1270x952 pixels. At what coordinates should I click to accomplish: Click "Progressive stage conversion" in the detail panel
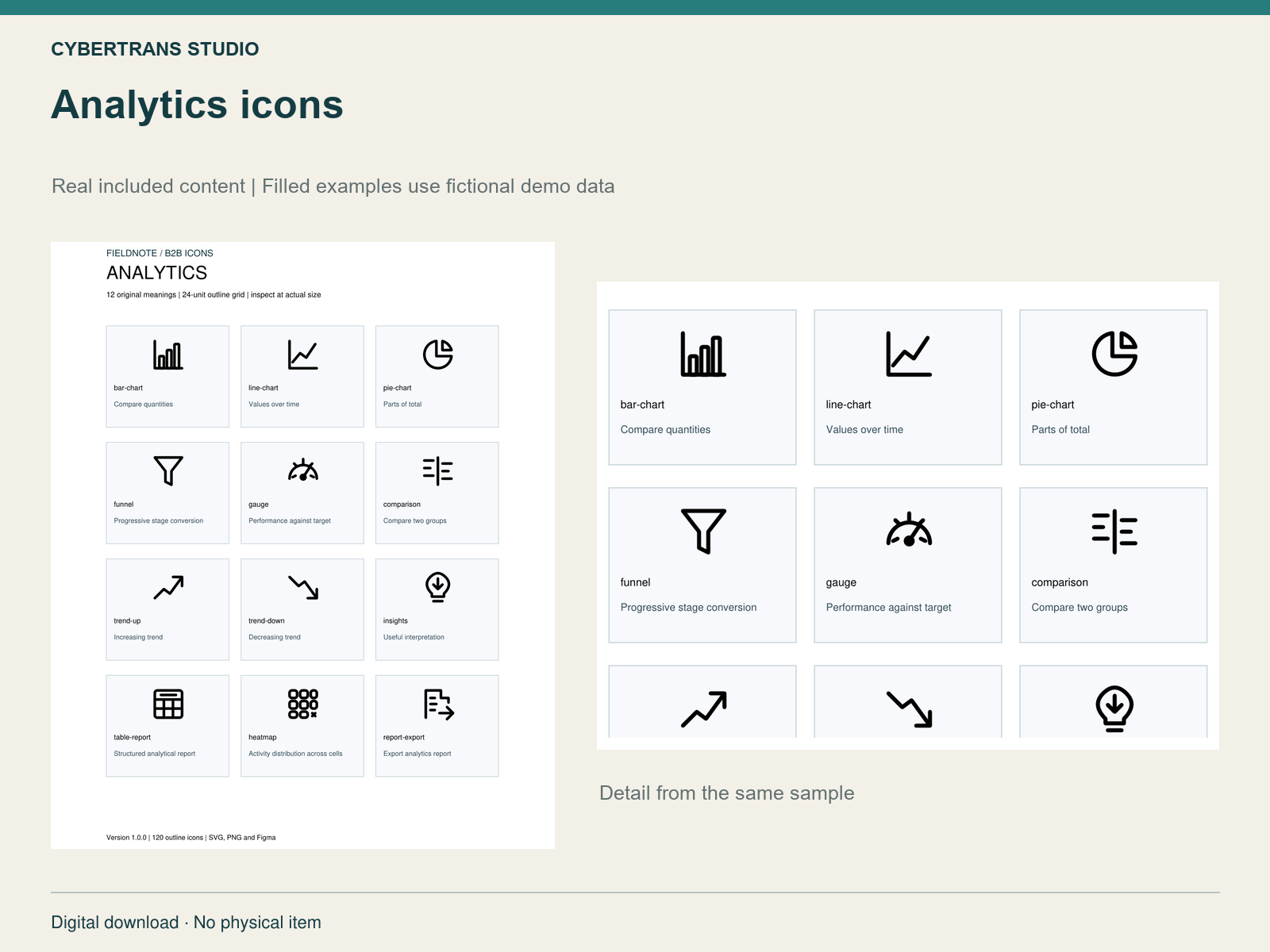pos(688,608)
